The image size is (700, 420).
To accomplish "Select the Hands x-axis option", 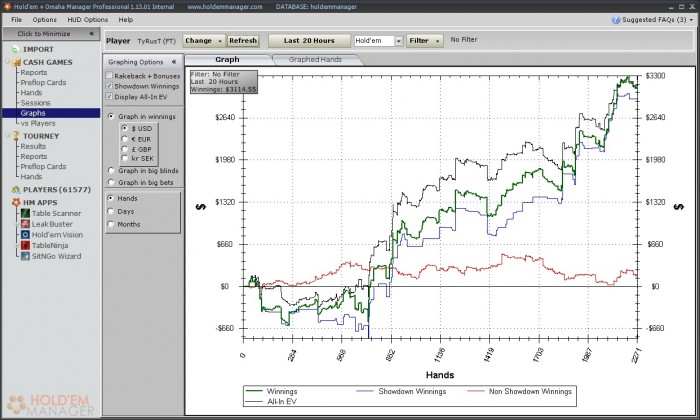I will [x=111, y=198].
